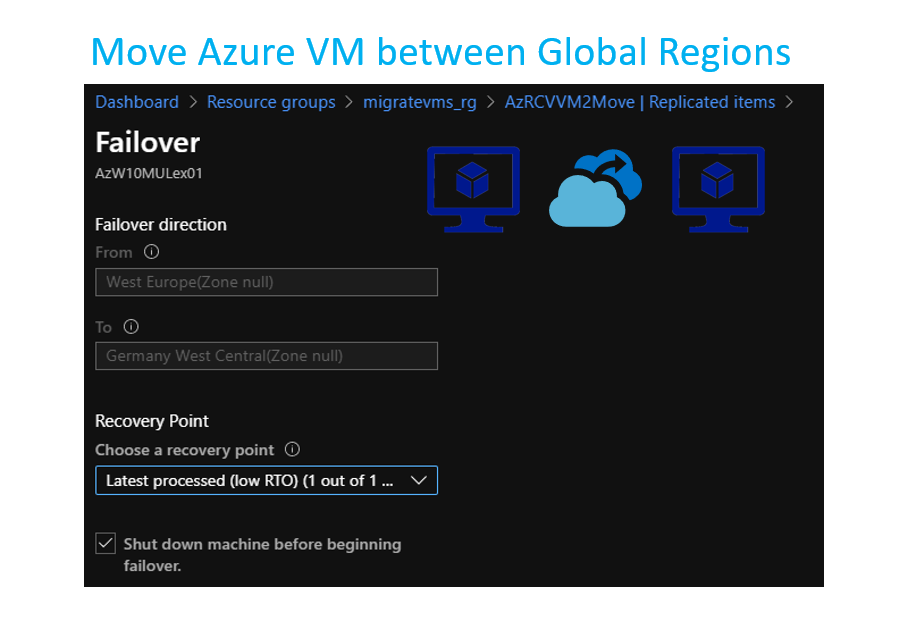
Task: Click the Move Azure VM between Global Regions title
Action: (441, 52)
